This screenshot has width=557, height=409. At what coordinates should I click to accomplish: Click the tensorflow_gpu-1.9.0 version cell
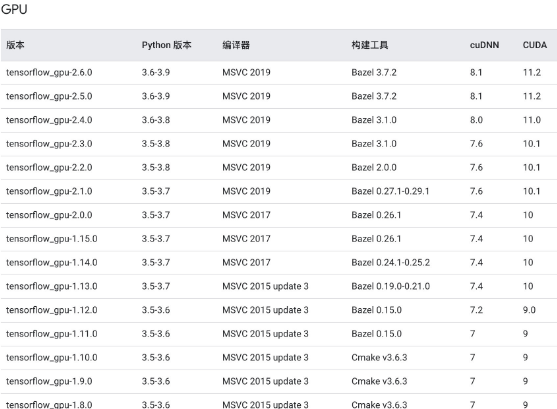[49, 381]
